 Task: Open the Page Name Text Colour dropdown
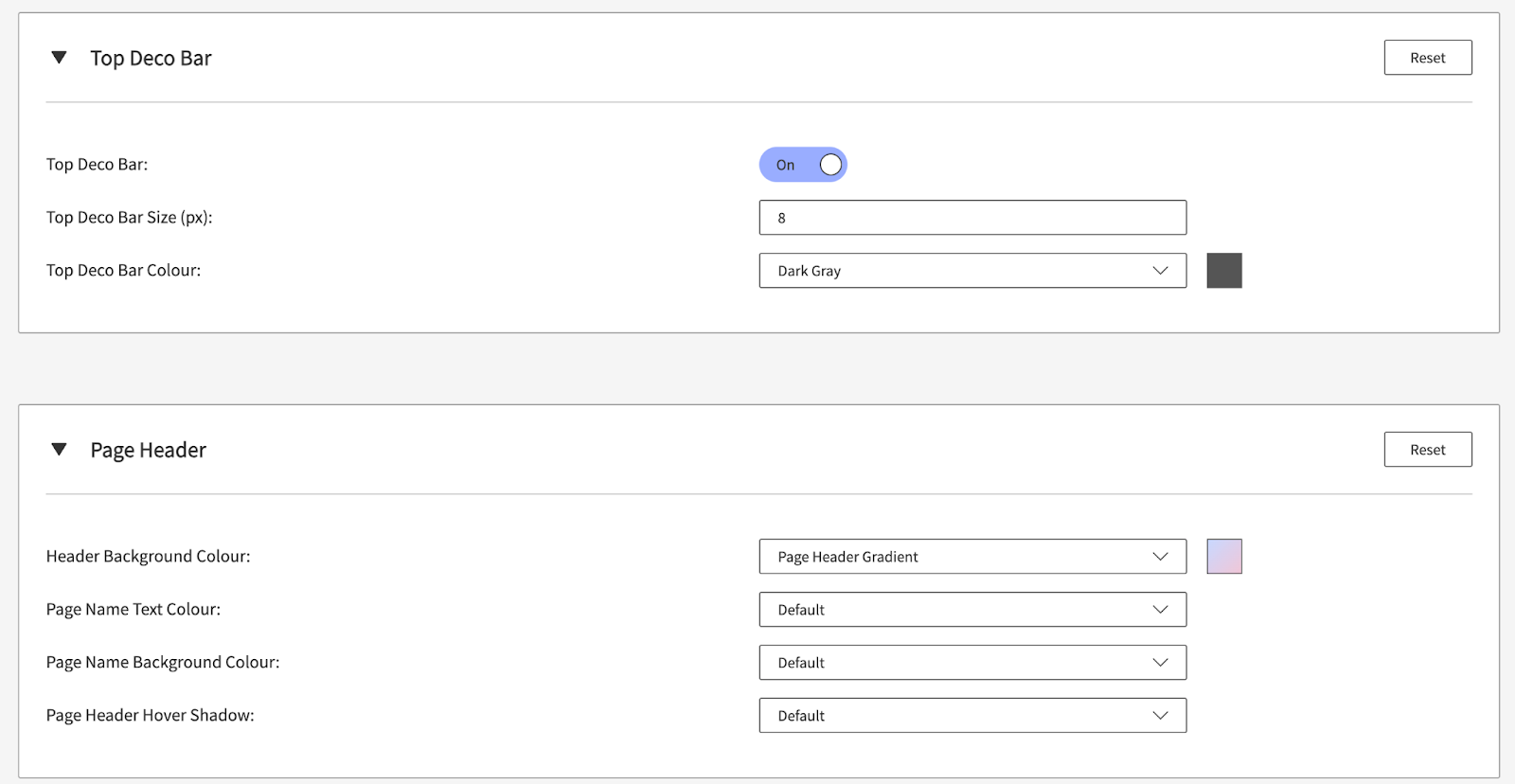(x=972, y=610)
